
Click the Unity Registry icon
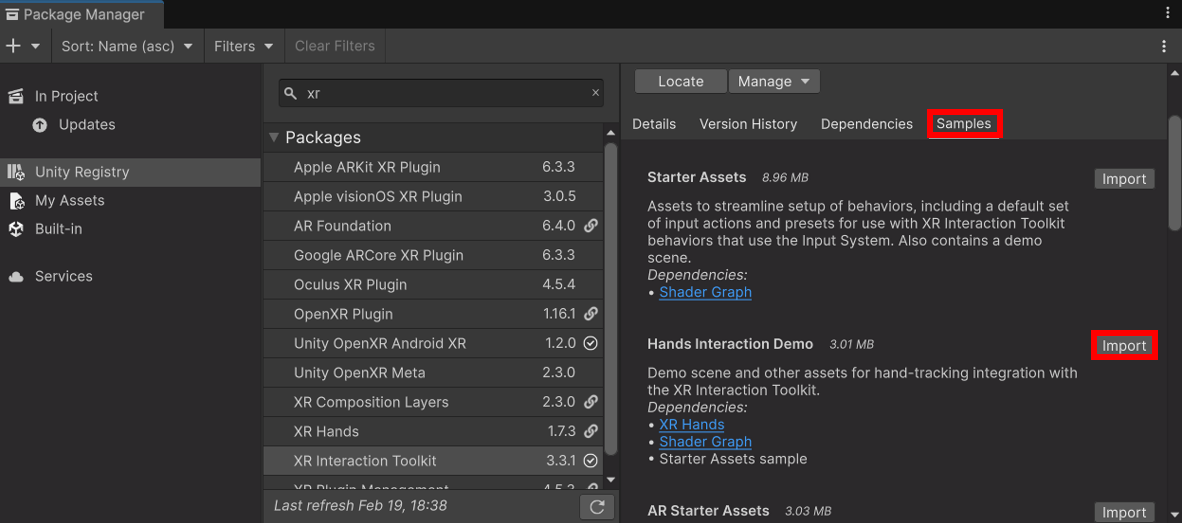click(16, 172)
